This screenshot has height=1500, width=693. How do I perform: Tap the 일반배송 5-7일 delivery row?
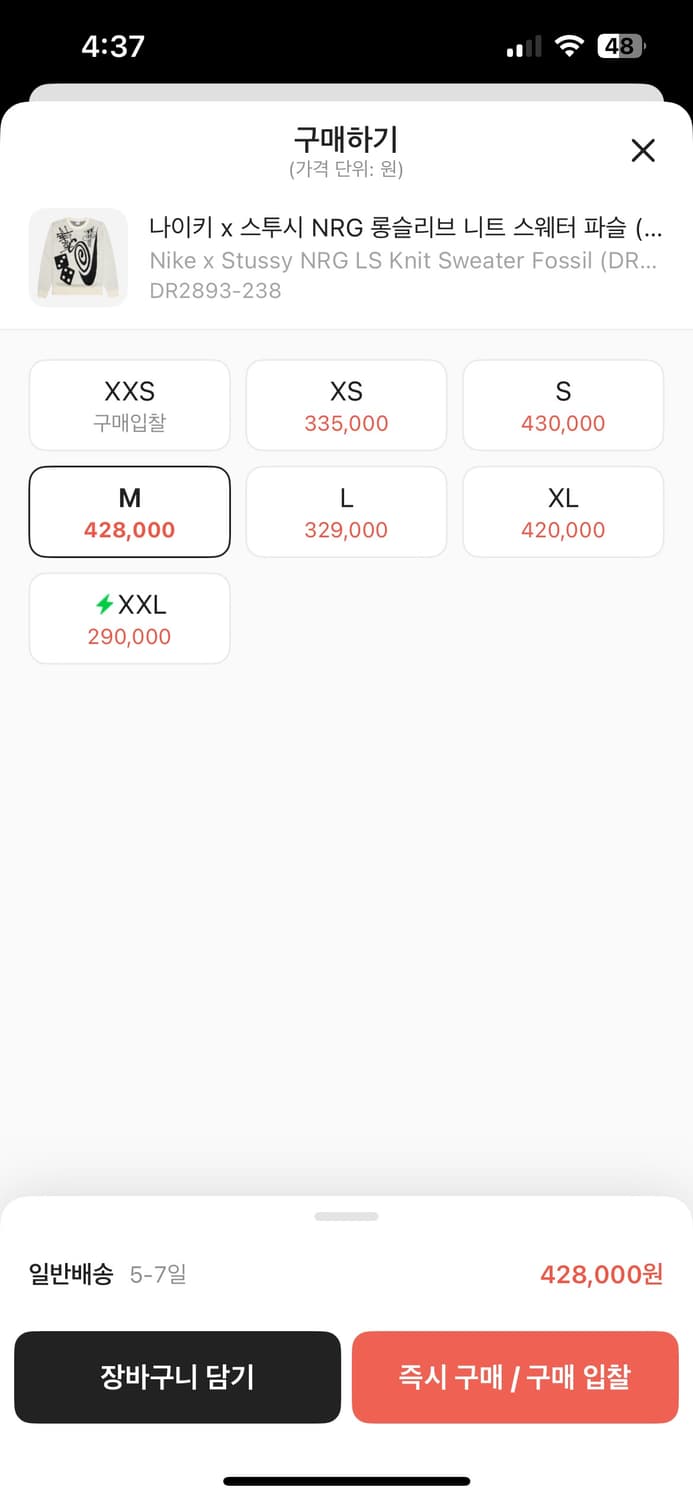[108, 1274]
